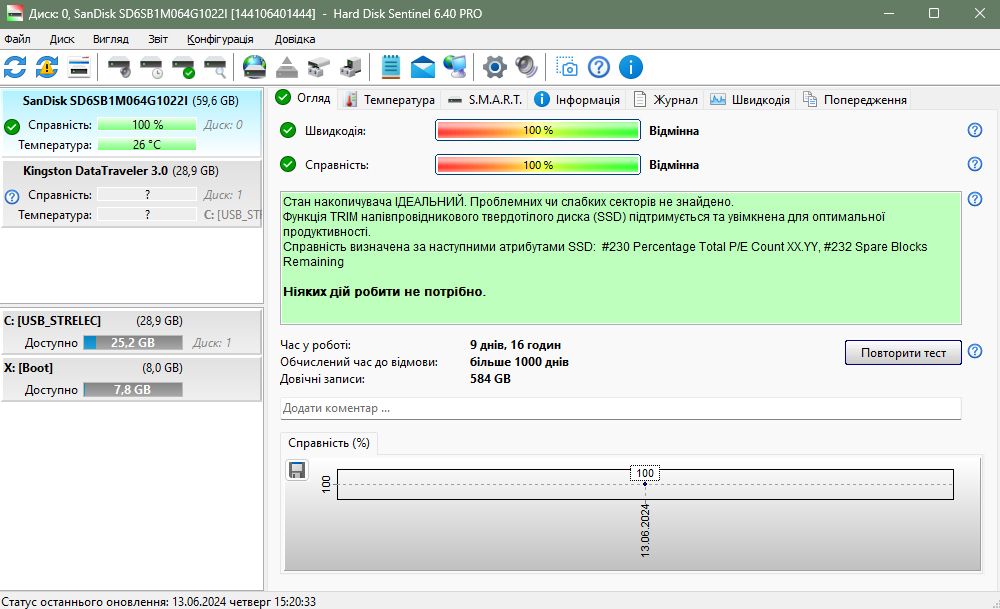Image resolution: width=1000 pixels, height=609 pixels.
Task: Click help icon beside Справність bar
Action: click(974, 164)
